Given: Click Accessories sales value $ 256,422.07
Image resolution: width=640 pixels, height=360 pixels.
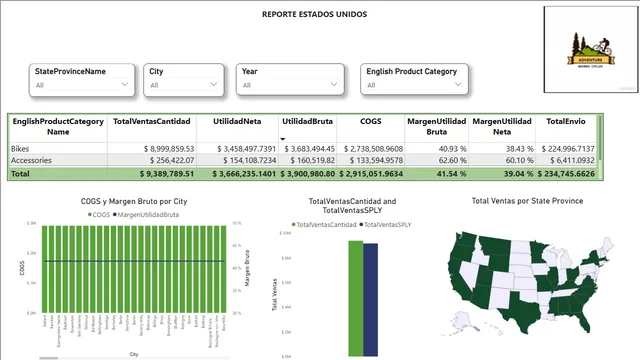Looking at the screenshot, I should point(172,160).
